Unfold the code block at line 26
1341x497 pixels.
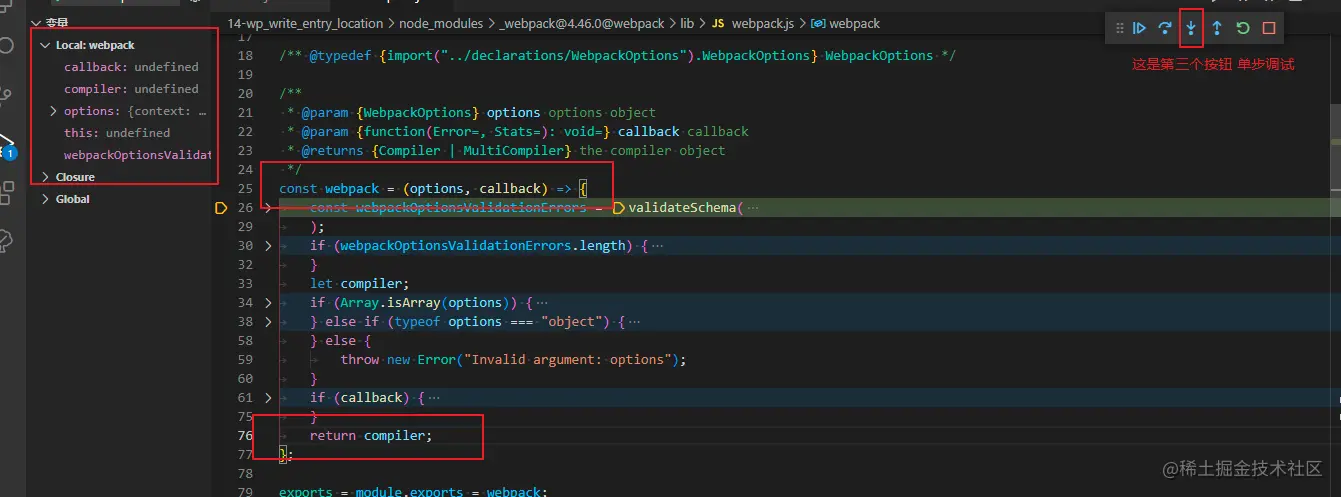coord(268,208)
